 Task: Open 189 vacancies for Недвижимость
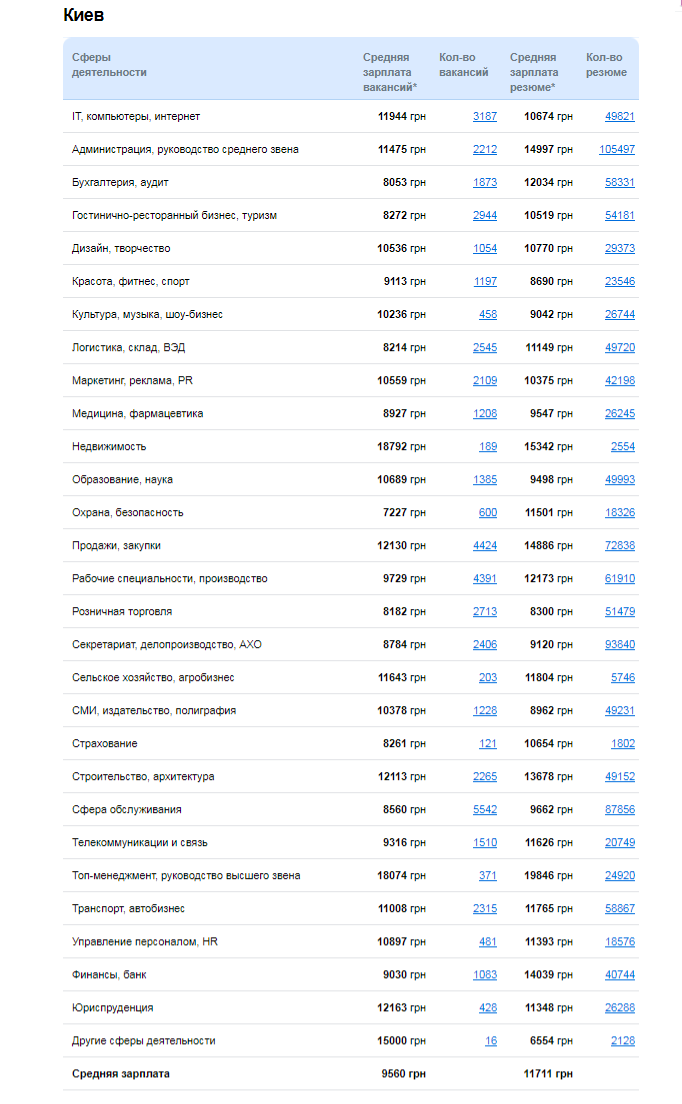(488, 446)
